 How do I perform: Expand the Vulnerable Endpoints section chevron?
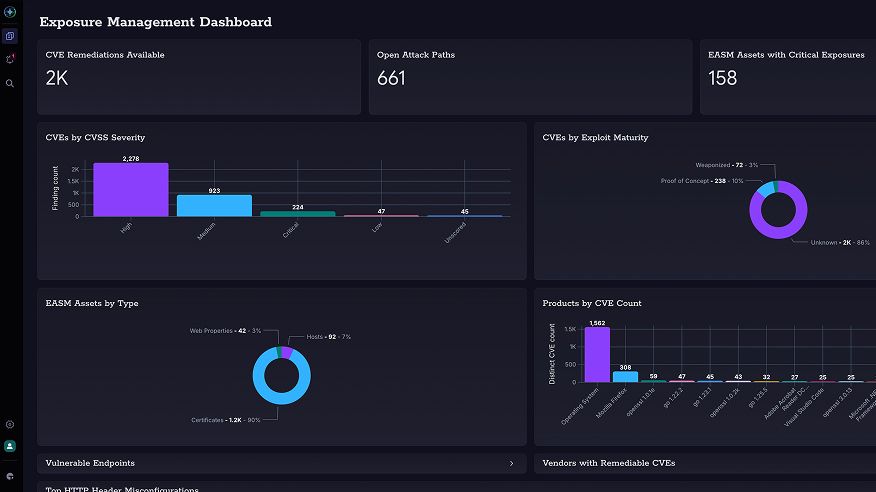coord(511,464)
